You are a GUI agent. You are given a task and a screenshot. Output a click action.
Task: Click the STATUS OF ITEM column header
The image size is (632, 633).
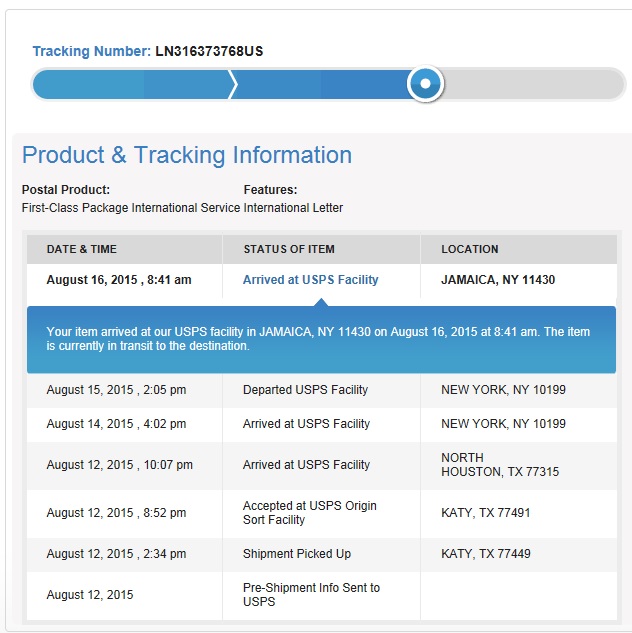click(289, 249)
